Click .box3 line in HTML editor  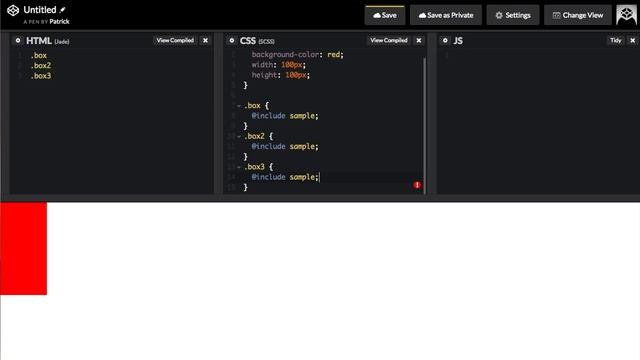41,76
